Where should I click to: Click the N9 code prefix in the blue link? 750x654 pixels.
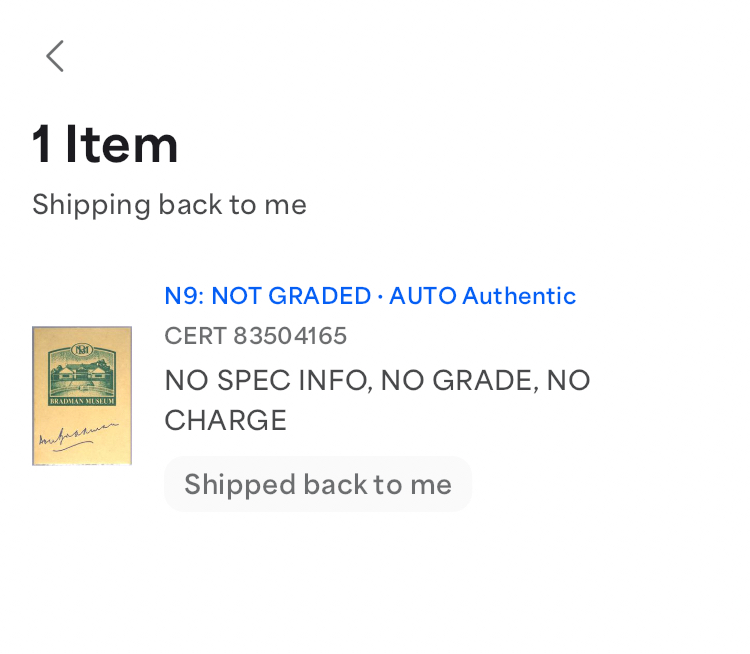[184, 295]
